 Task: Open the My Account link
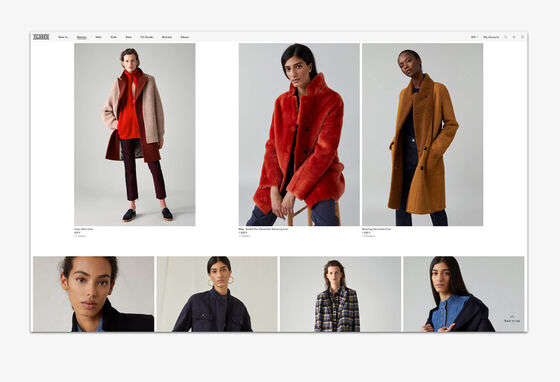tap(491, 37)
